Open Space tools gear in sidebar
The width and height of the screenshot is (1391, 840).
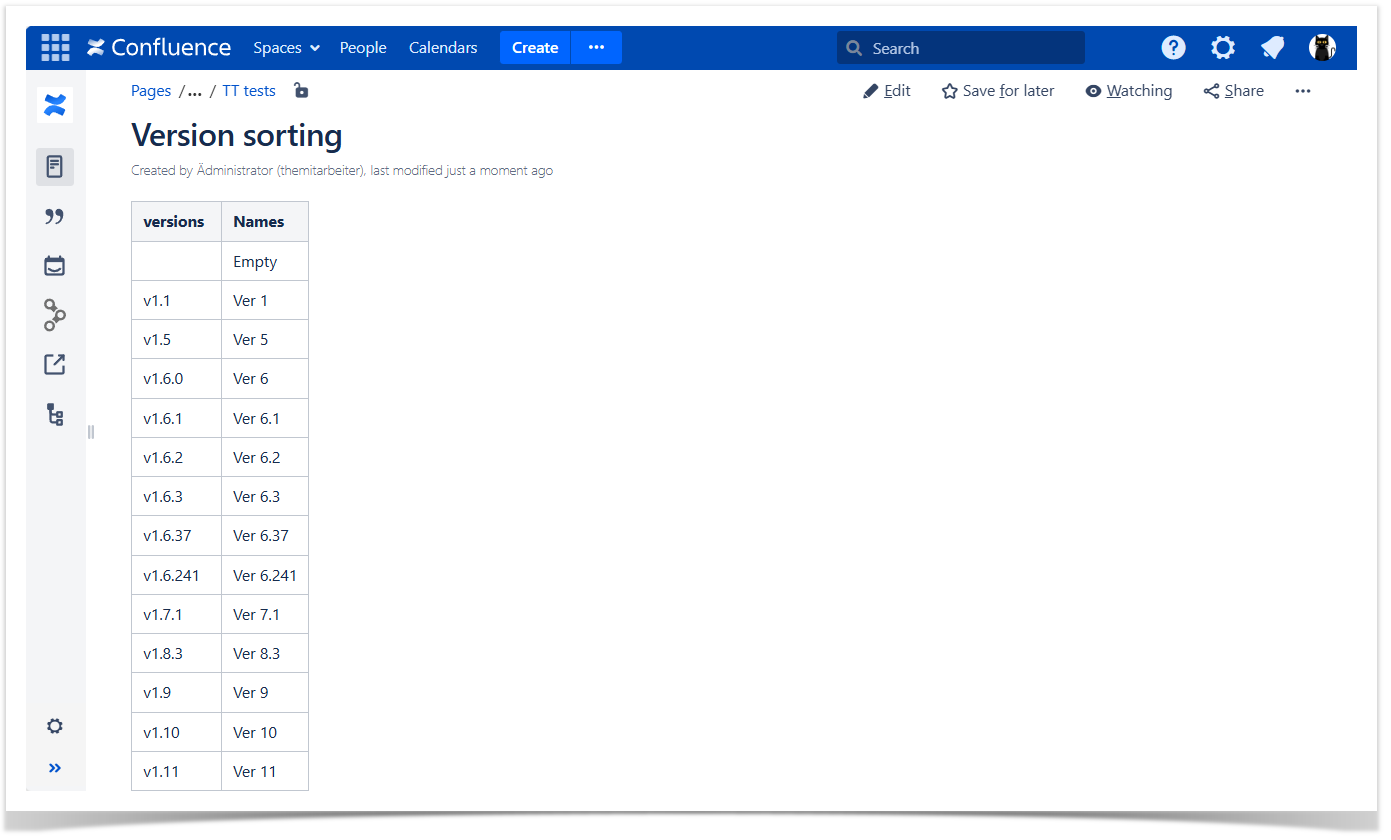click(x=55, y=726)
